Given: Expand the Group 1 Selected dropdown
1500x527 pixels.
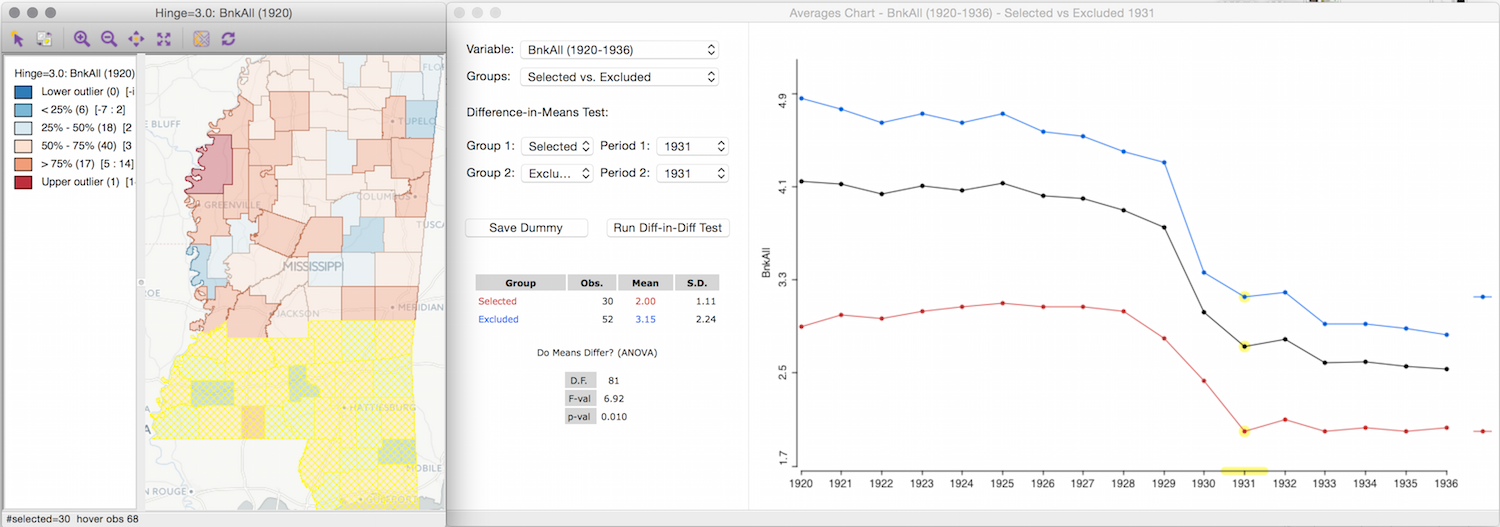Looking at the screenshot, I should click(x=560, y=146).
